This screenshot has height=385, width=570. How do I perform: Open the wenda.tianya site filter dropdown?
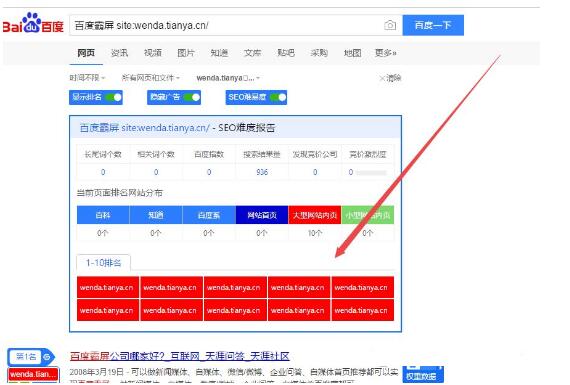pos(228,78)
